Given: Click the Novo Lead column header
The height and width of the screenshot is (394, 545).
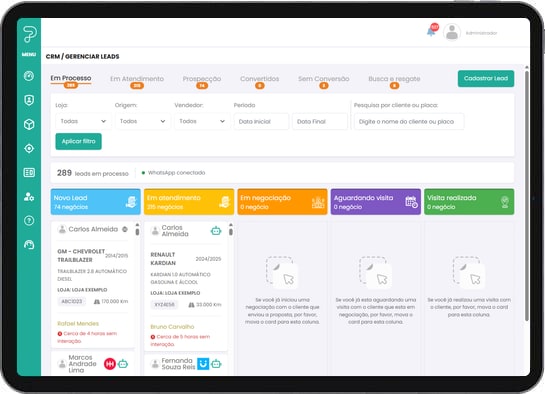Looking at the screenshot, I should click(x=95, y=202).
